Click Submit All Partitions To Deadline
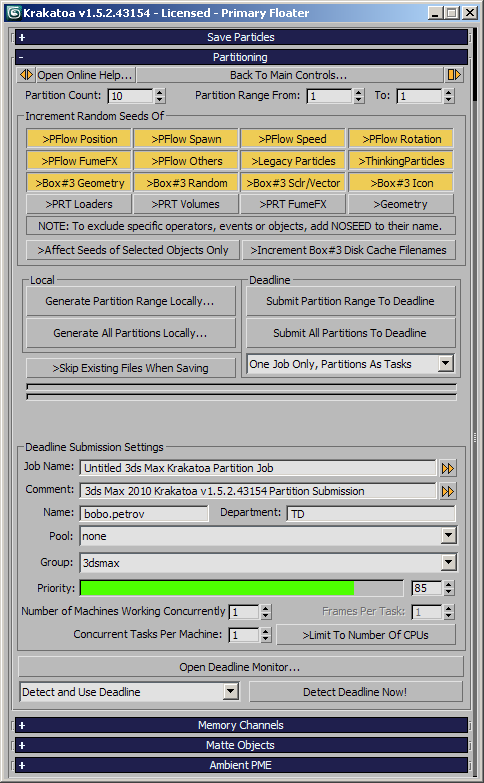This screenshot has width=484, height=783. coord(351,333)
